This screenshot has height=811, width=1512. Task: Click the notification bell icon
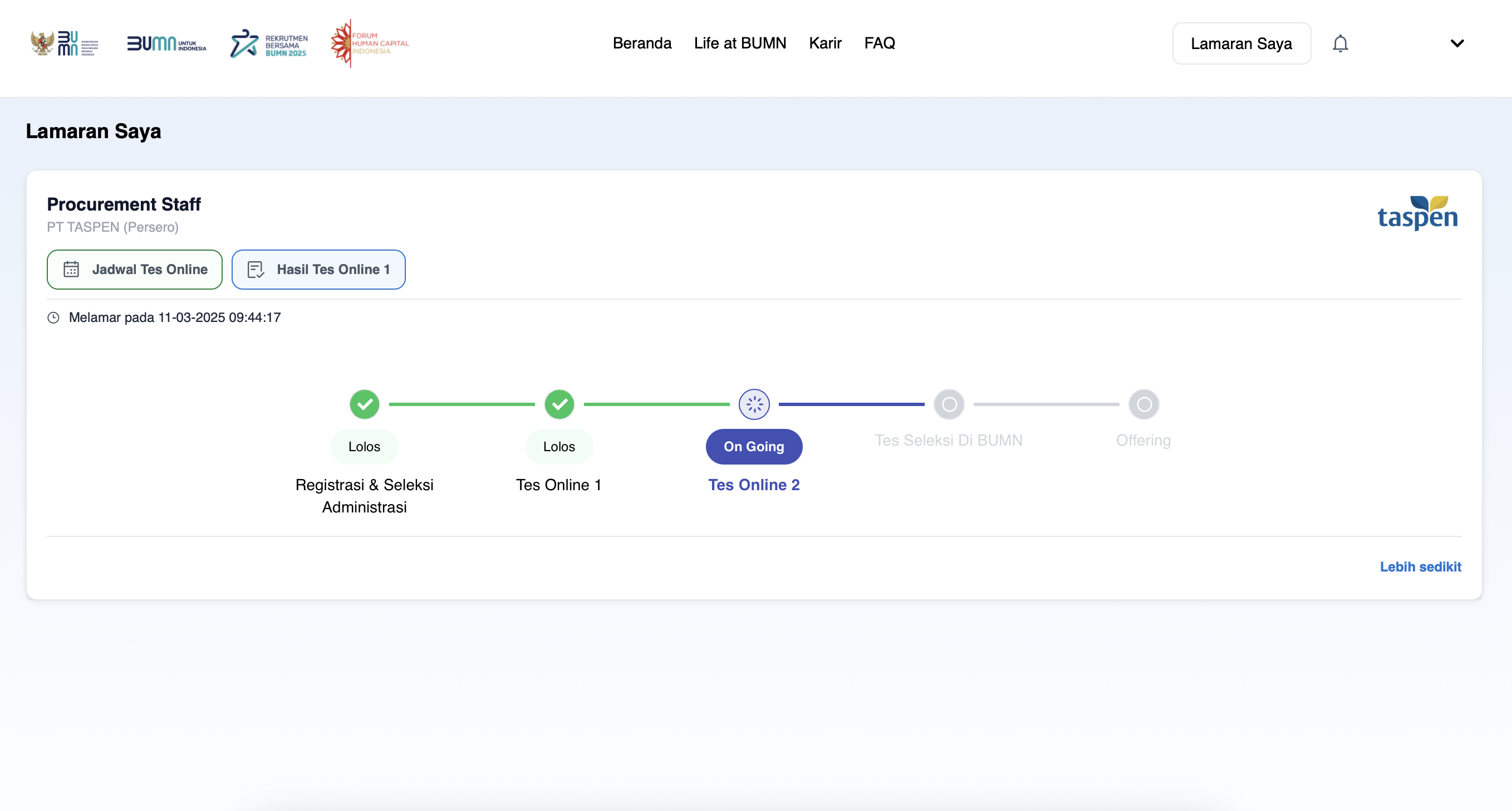(x=1340, y=43)
